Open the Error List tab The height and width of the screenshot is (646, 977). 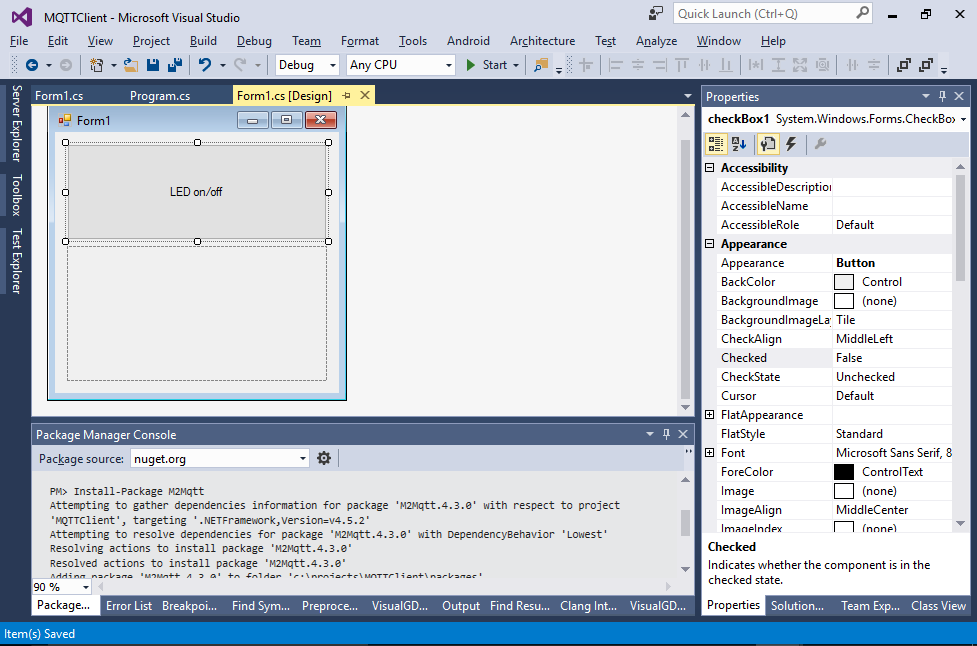click(x=129, y=606)
